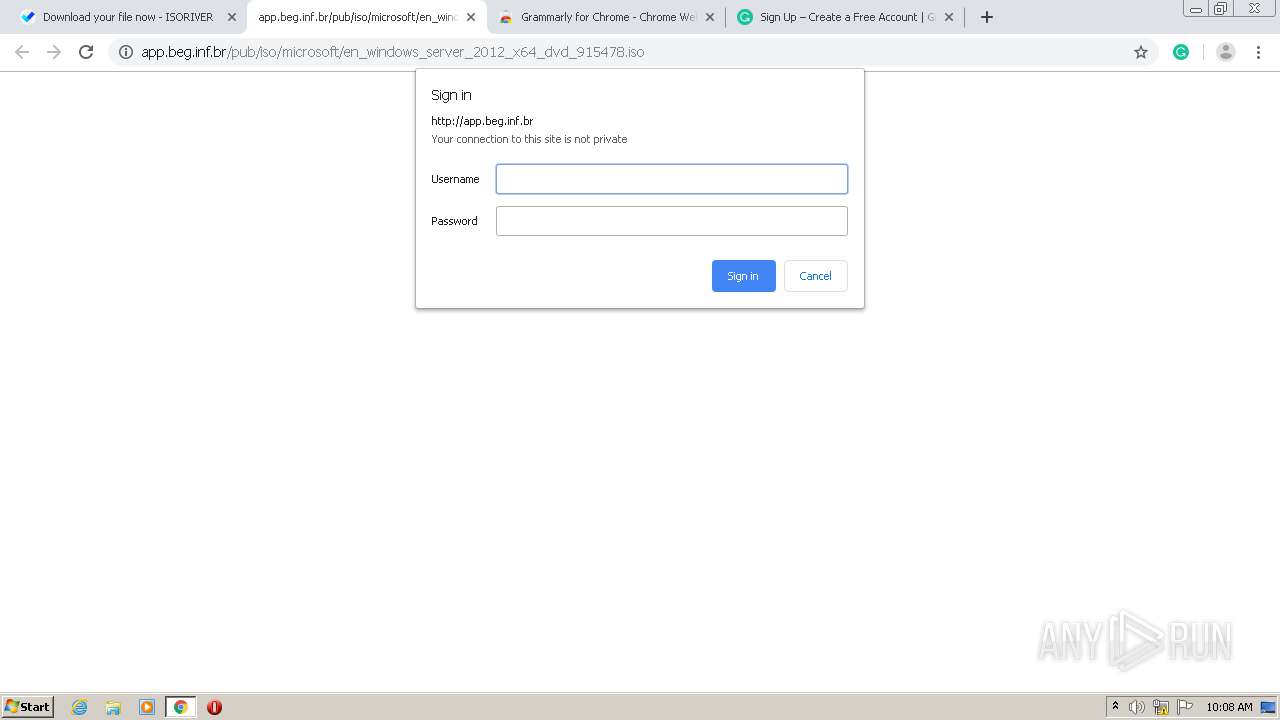The height and width of the screenshot is (720, 1280).
Task: Open Windows Explorer folder from the taskbar
Action: coord(113,707)
